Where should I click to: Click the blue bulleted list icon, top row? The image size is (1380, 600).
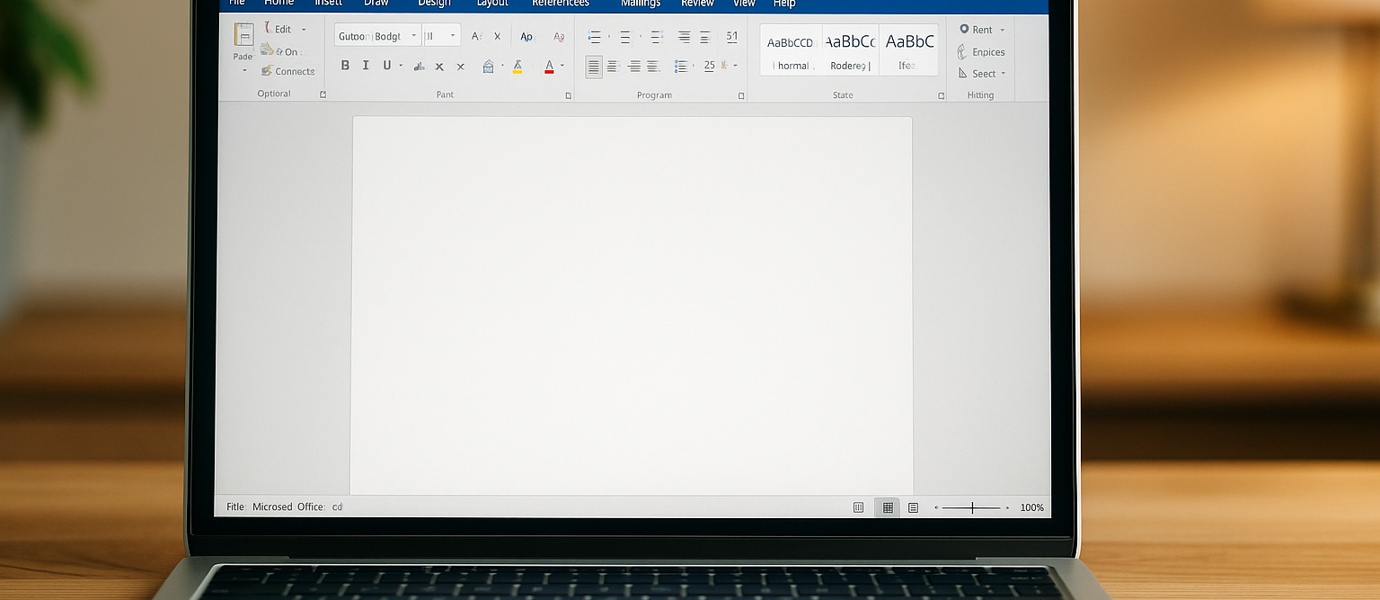594,37
